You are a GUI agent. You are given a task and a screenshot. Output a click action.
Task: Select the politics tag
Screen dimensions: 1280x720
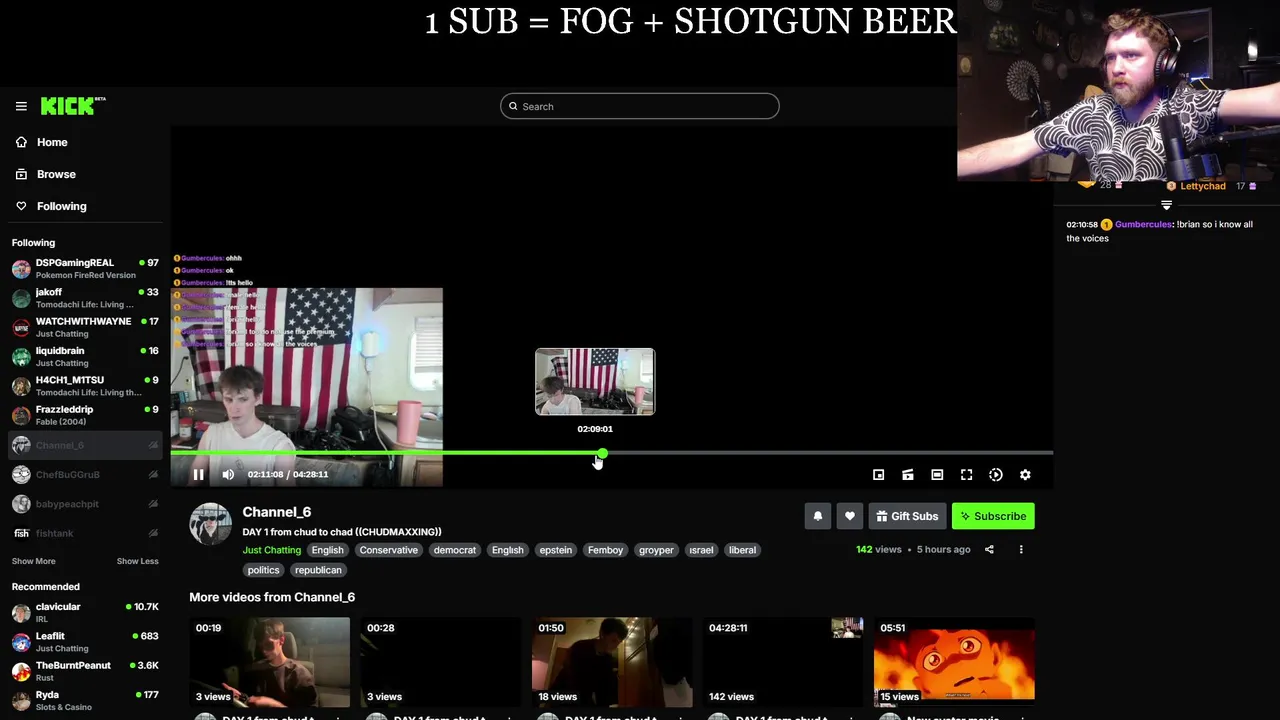(x=264, y=570)
